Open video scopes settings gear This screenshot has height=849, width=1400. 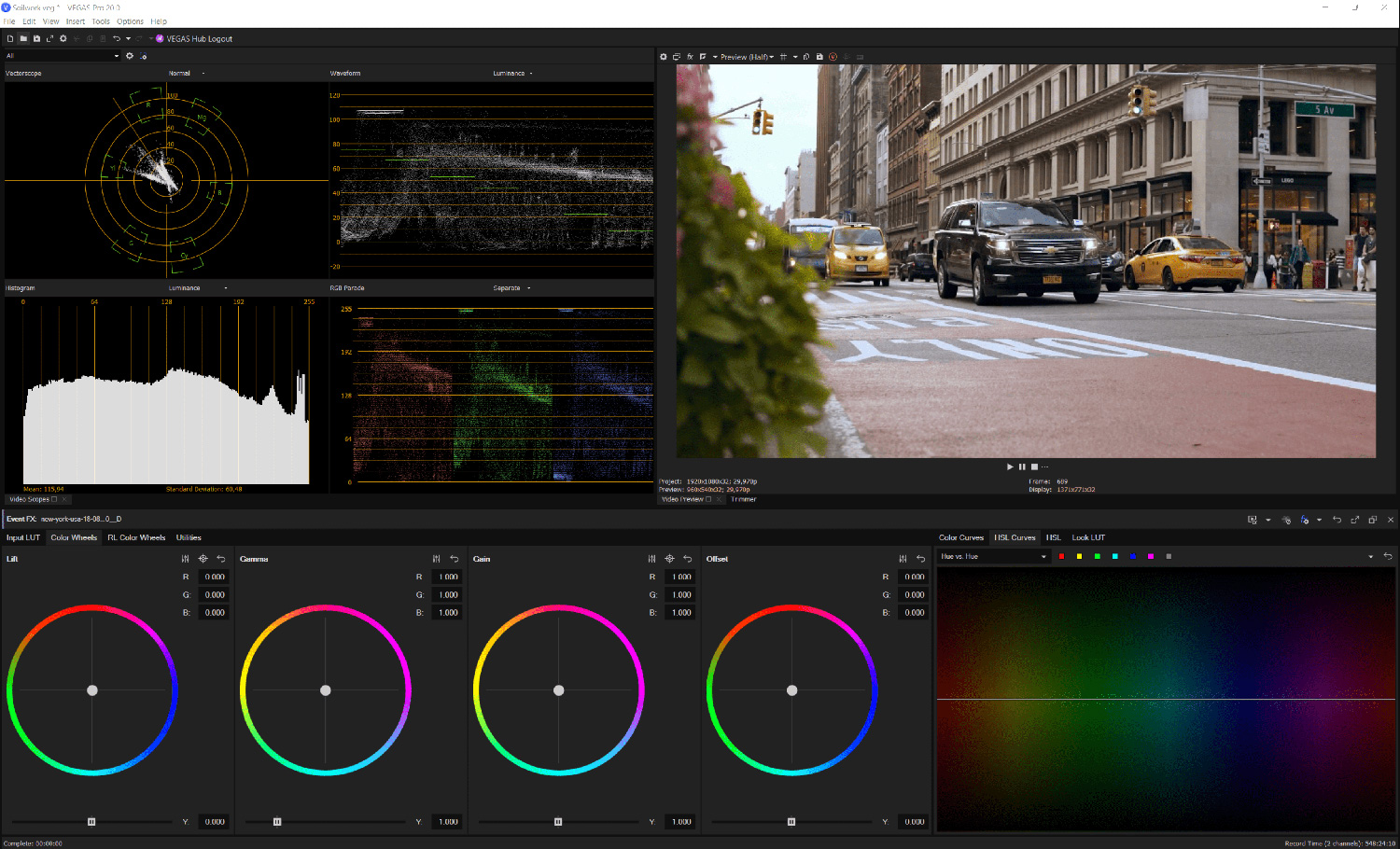pos(130,56)
